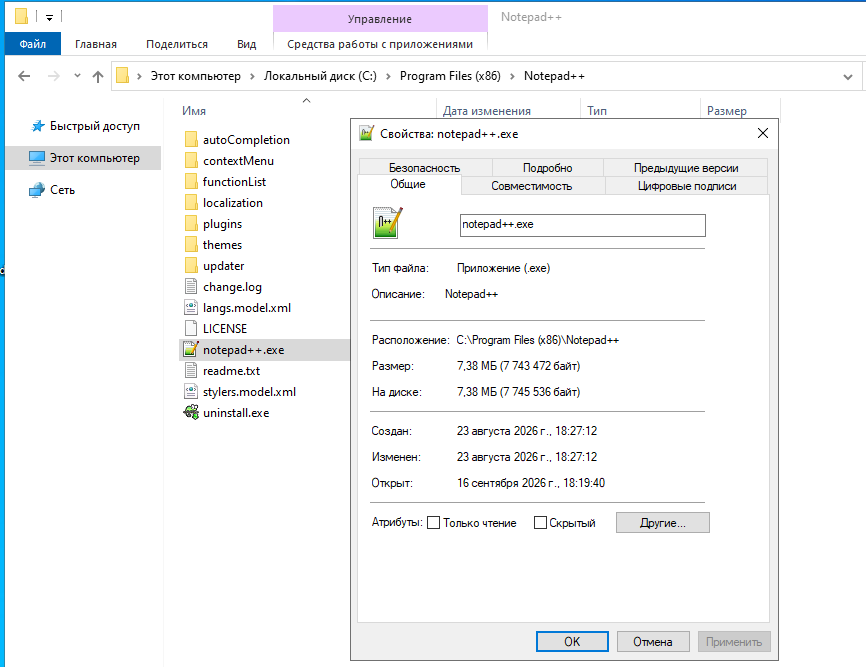Sort by 'Дата изменения' column header
The image size is (866, 667).
[x=487, y=111]
